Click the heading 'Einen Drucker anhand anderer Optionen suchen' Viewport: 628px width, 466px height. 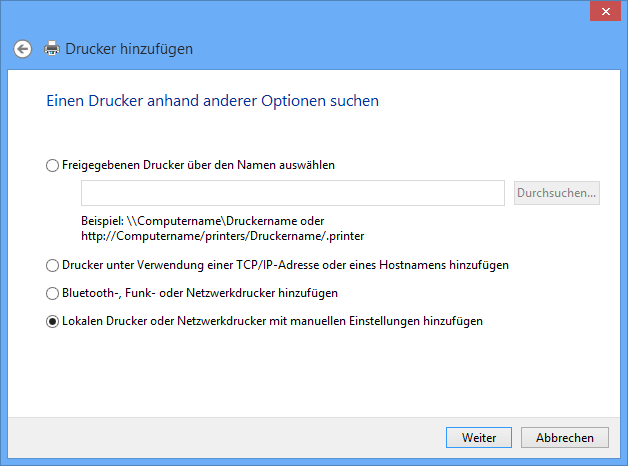(x=213, y=101)
